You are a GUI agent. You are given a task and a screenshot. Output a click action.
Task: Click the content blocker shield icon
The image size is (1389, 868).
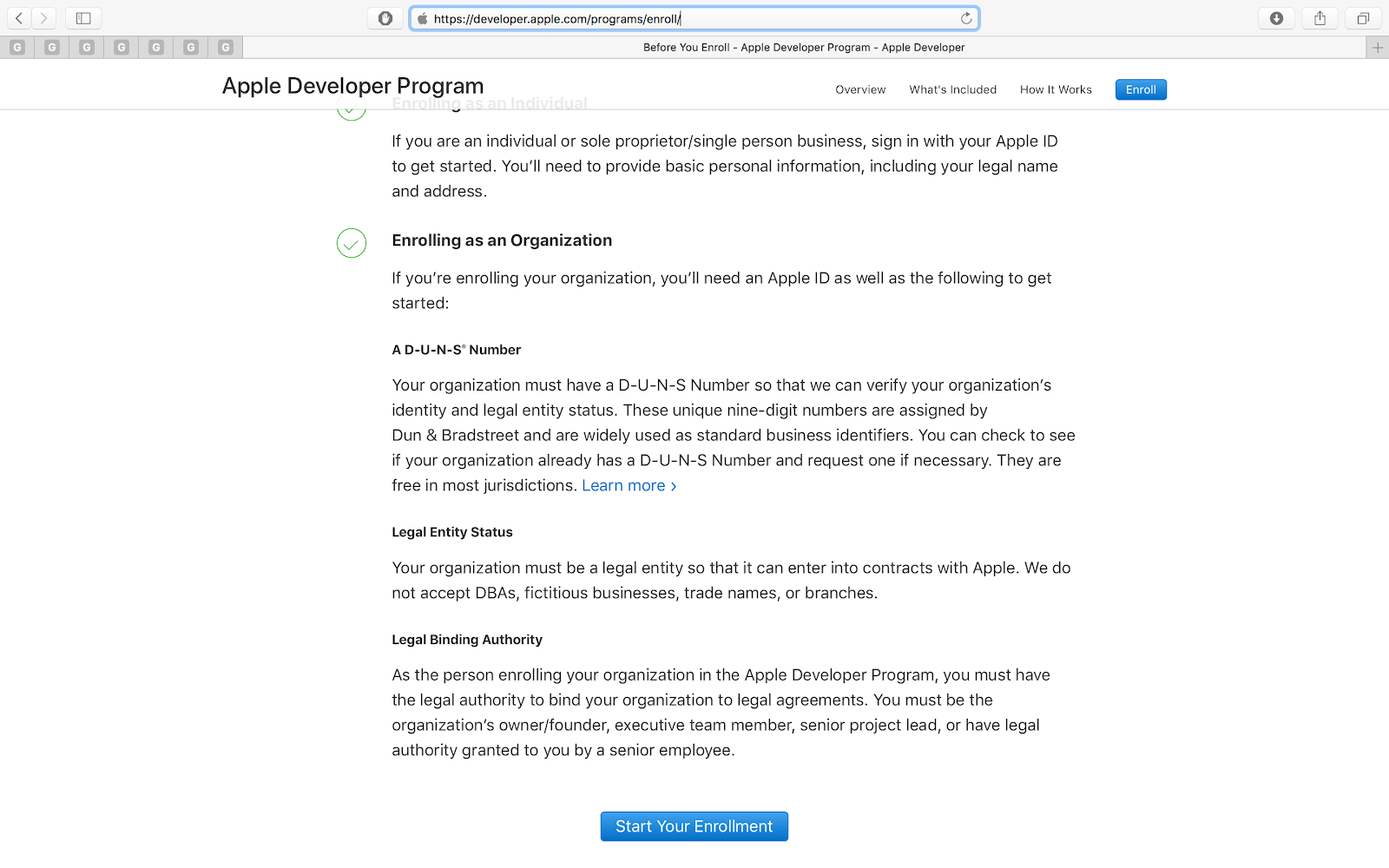[385, 17]
